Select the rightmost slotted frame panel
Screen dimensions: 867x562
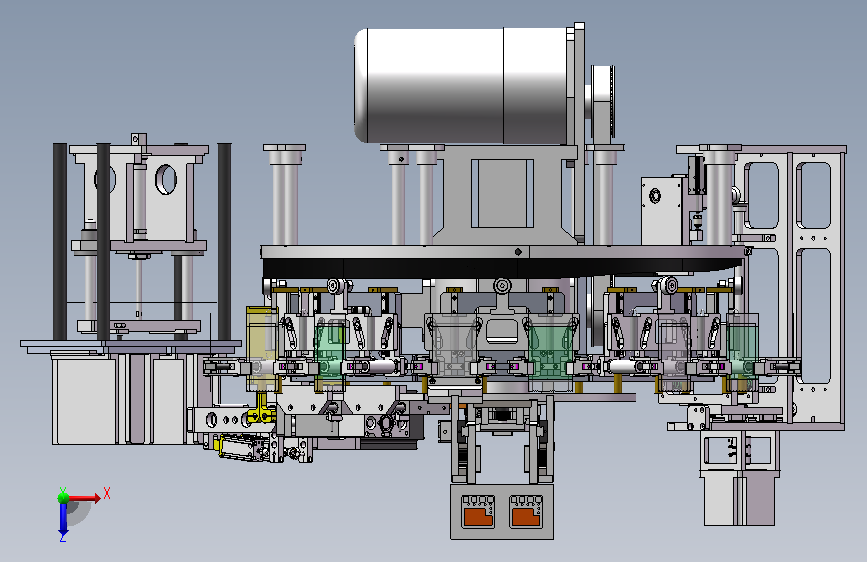[x=815, y=288]
